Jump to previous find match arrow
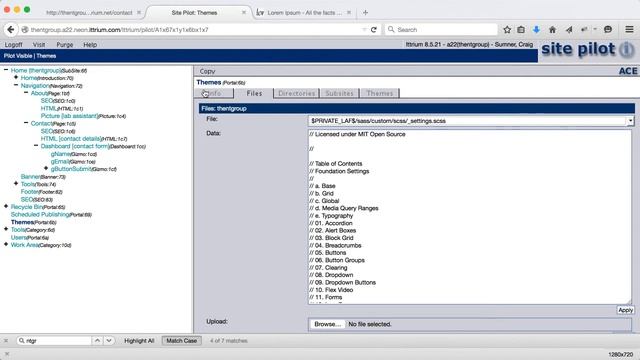Viewport: 640px width, 360px height. coord(97,340)
